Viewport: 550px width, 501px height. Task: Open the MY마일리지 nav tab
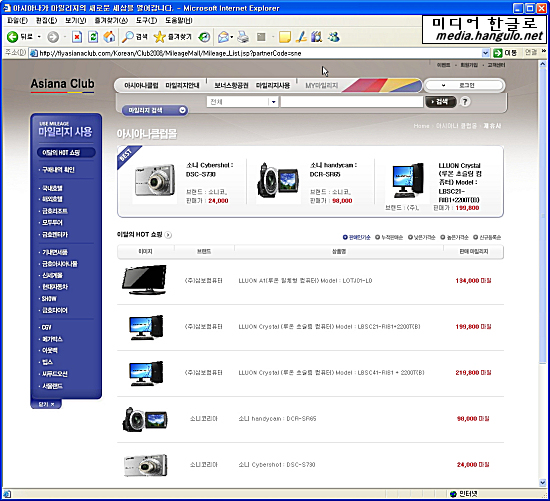click(322, 86)
